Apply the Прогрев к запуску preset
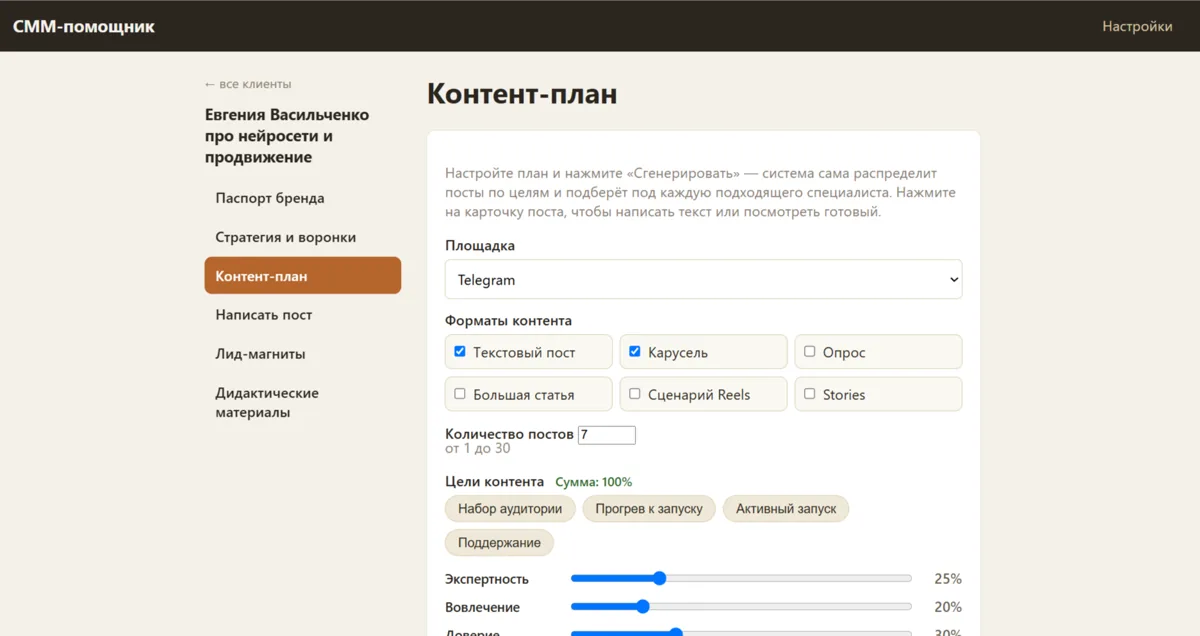 point(649,509)
